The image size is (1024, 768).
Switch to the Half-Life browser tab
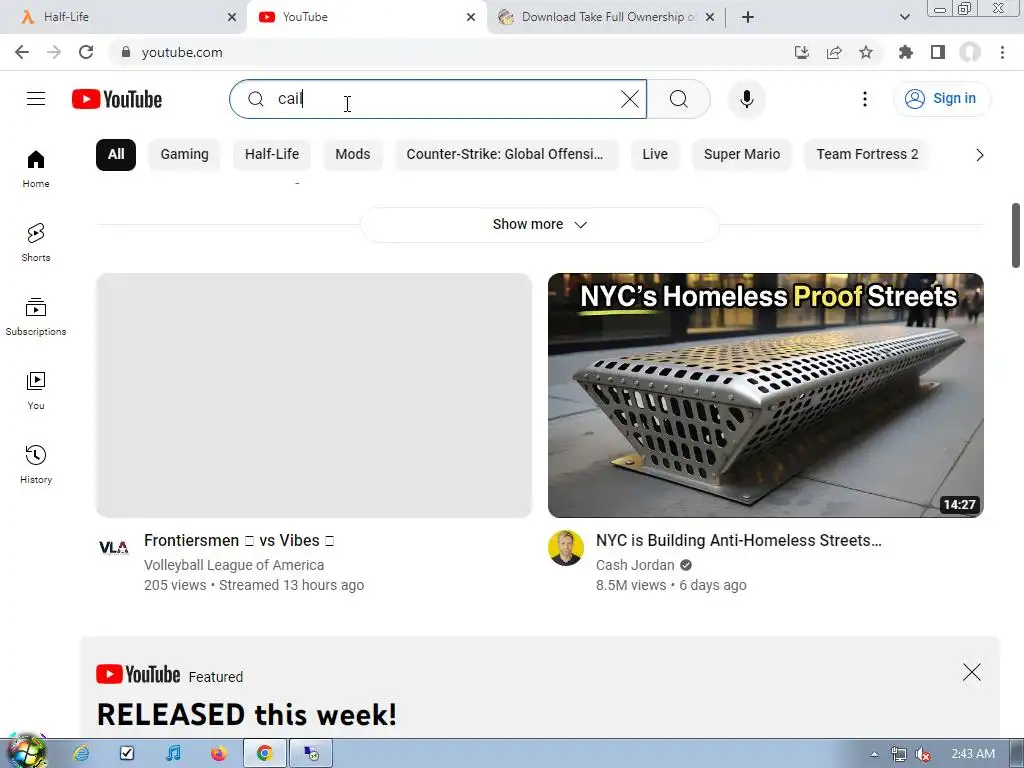coord(123,17)
